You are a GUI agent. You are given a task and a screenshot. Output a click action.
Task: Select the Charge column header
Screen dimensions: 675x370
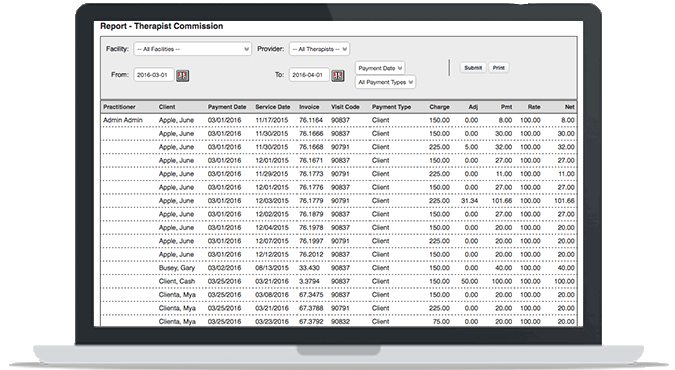click(x=439, y=107)
